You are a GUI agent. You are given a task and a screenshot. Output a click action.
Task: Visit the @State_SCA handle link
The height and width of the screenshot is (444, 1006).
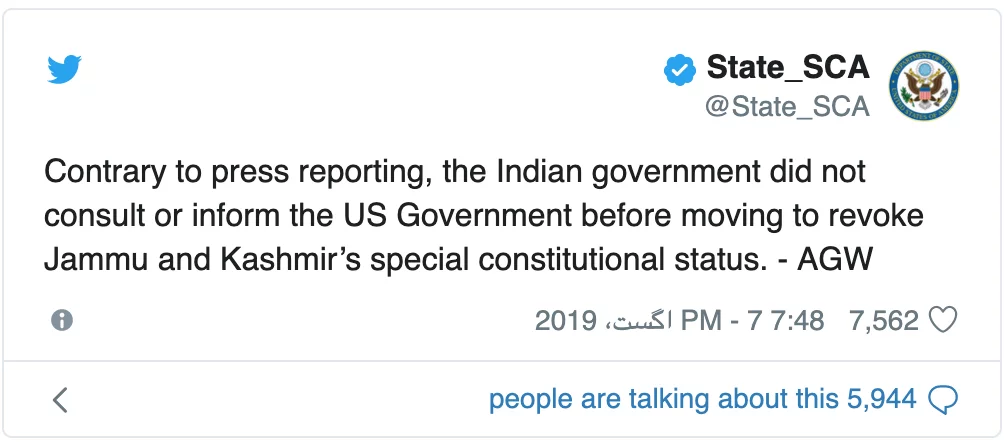coord(787,106)
